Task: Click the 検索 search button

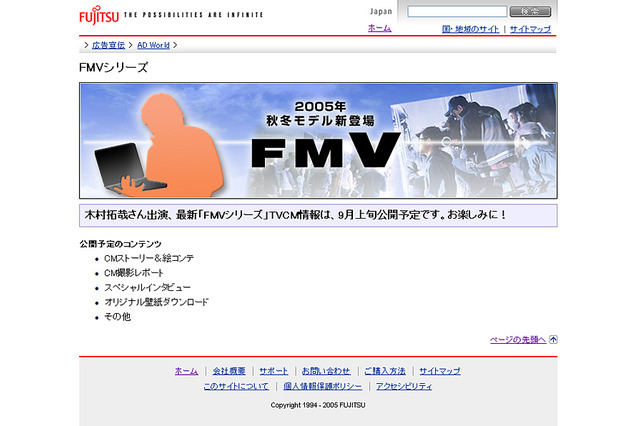Action: tap(530, 11)
